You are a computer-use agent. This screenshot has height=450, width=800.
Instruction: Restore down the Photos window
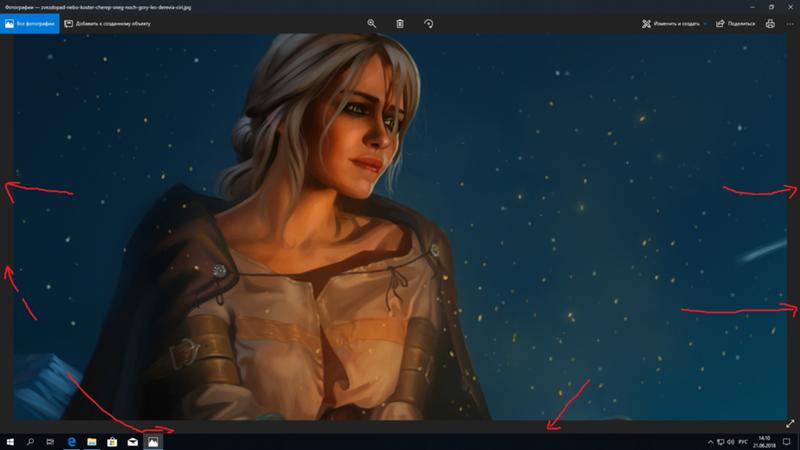click(771, 7)
